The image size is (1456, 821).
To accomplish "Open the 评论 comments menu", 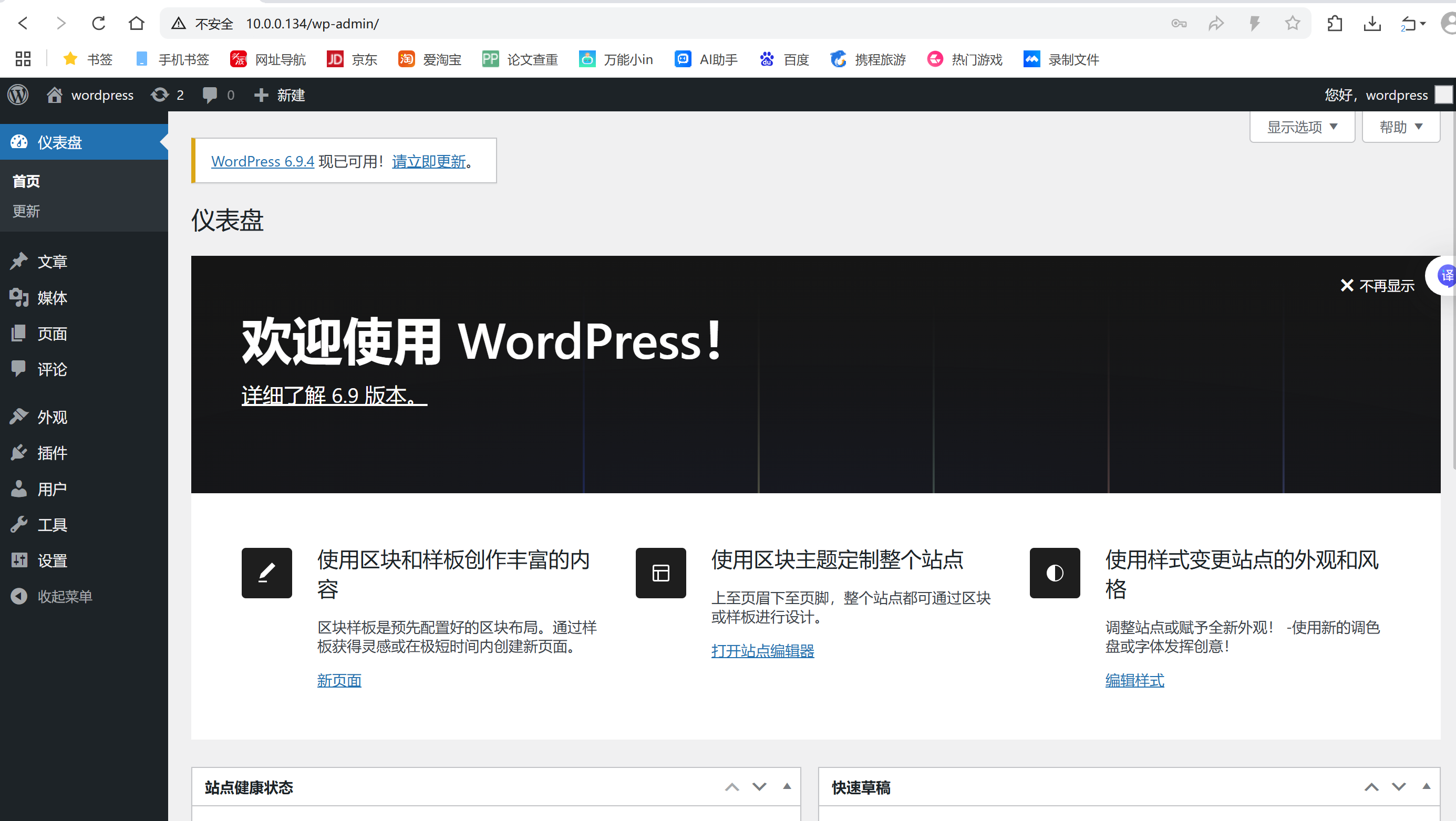I will 84,369.
